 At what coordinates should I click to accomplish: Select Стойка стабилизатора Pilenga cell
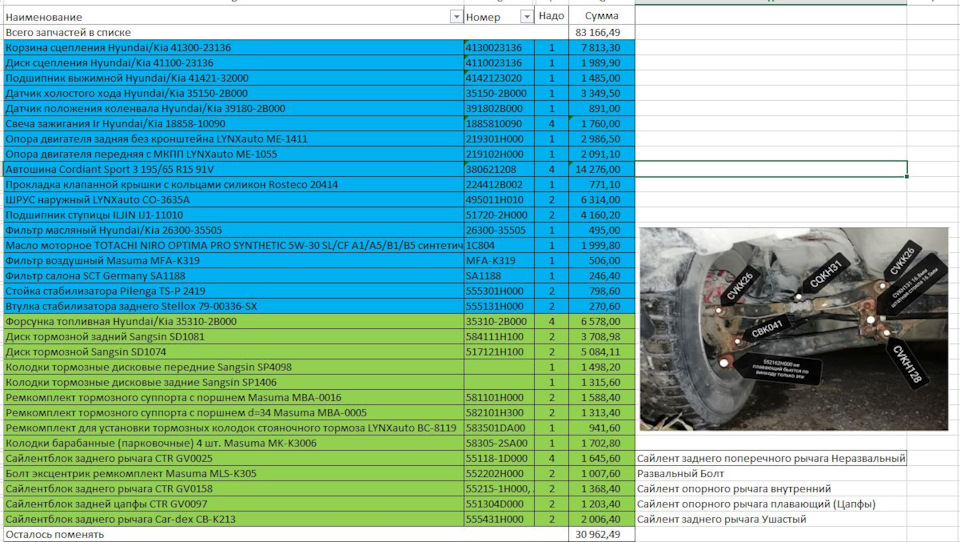(233, 291)
